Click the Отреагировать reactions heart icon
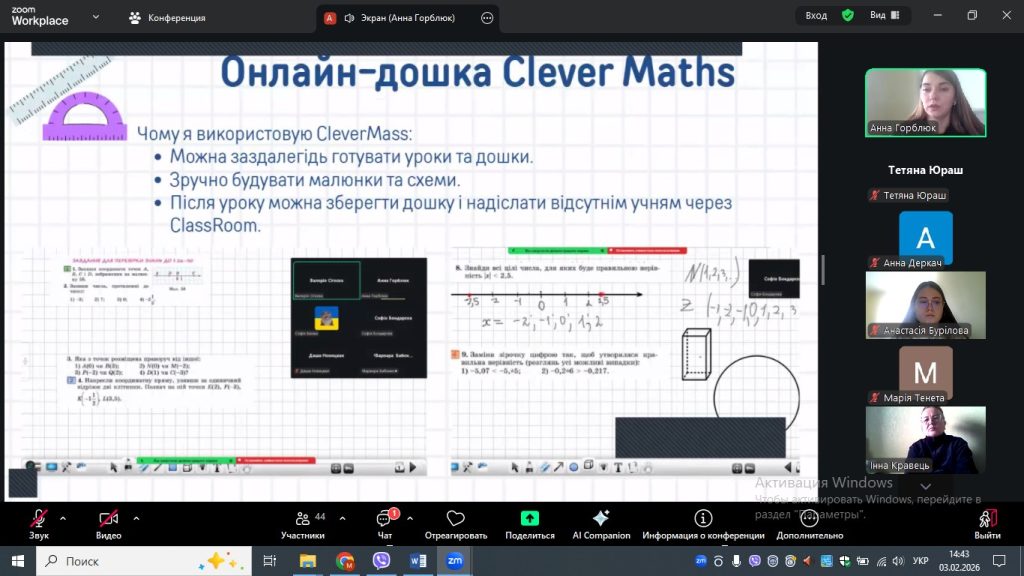The width and height of the screenshot is (1024, 576). coord(456,520)
